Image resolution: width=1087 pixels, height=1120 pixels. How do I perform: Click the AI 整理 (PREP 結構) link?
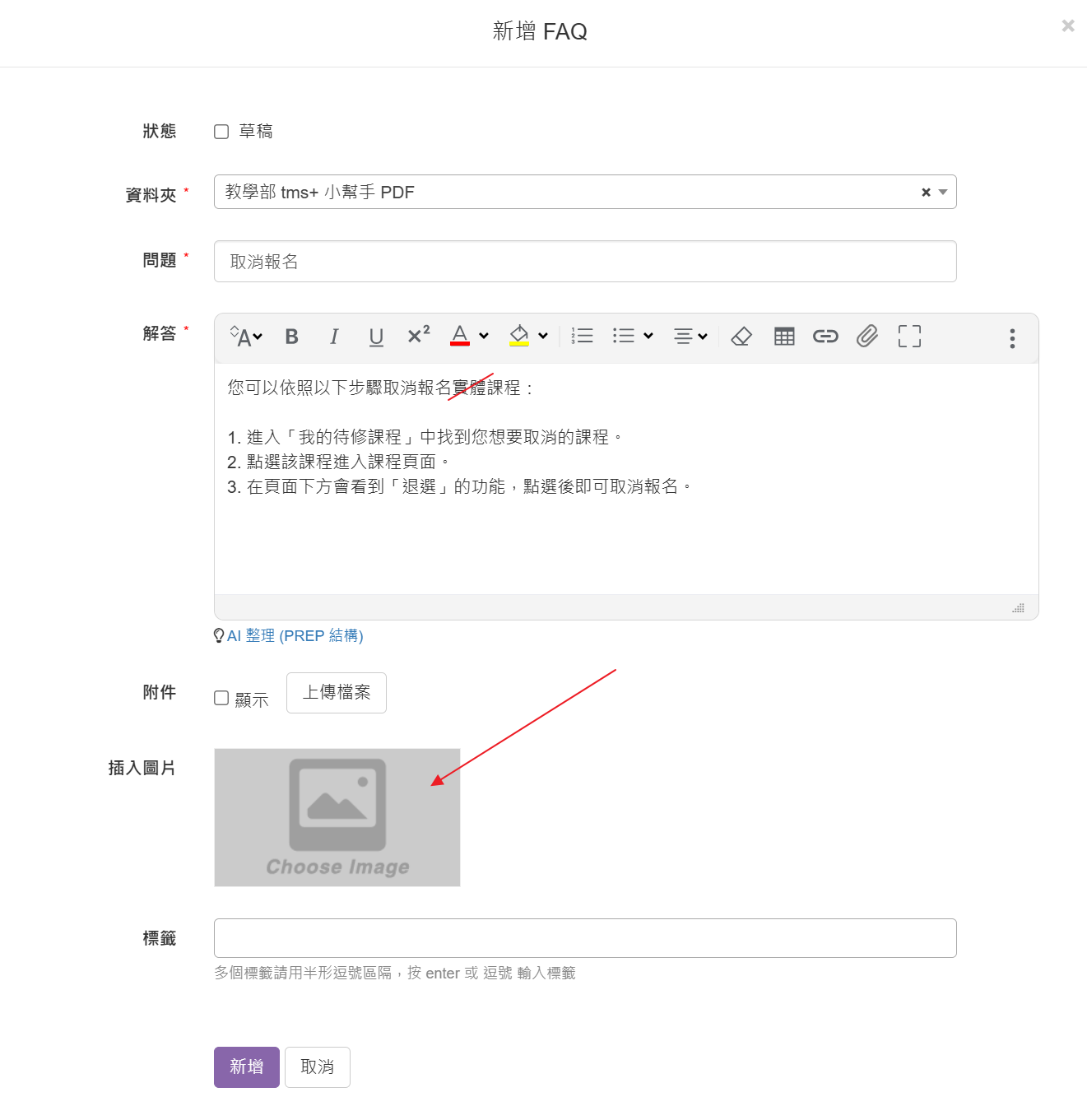tap(295, 636)
